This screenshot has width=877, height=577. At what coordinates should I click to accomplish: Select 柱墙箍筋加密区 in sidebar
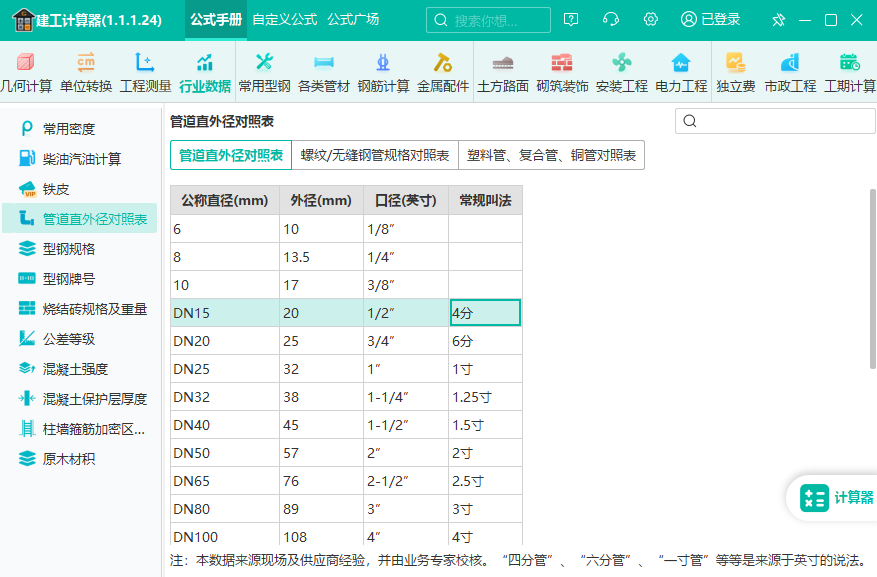(x=80, y=429)
